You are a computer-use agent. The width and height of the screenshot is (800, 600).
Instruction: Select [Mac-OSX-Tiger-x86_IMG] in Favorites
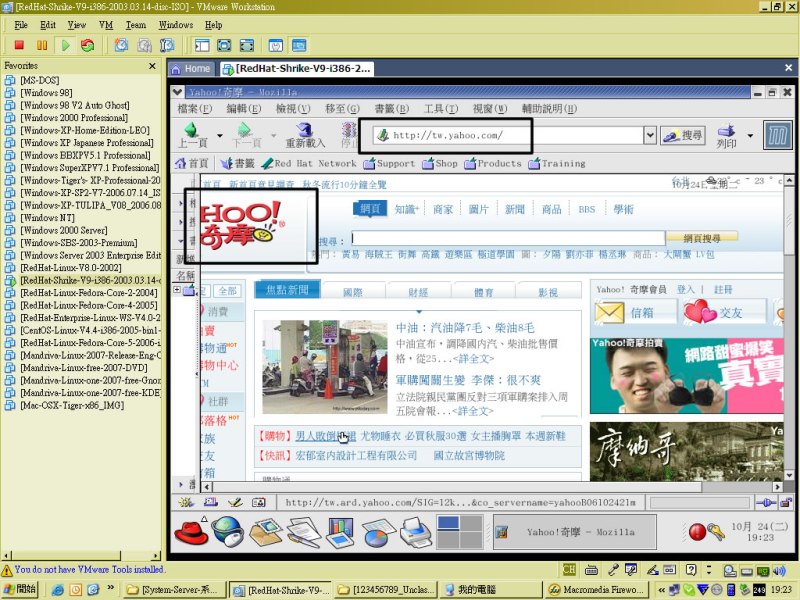tap(65, 405)
